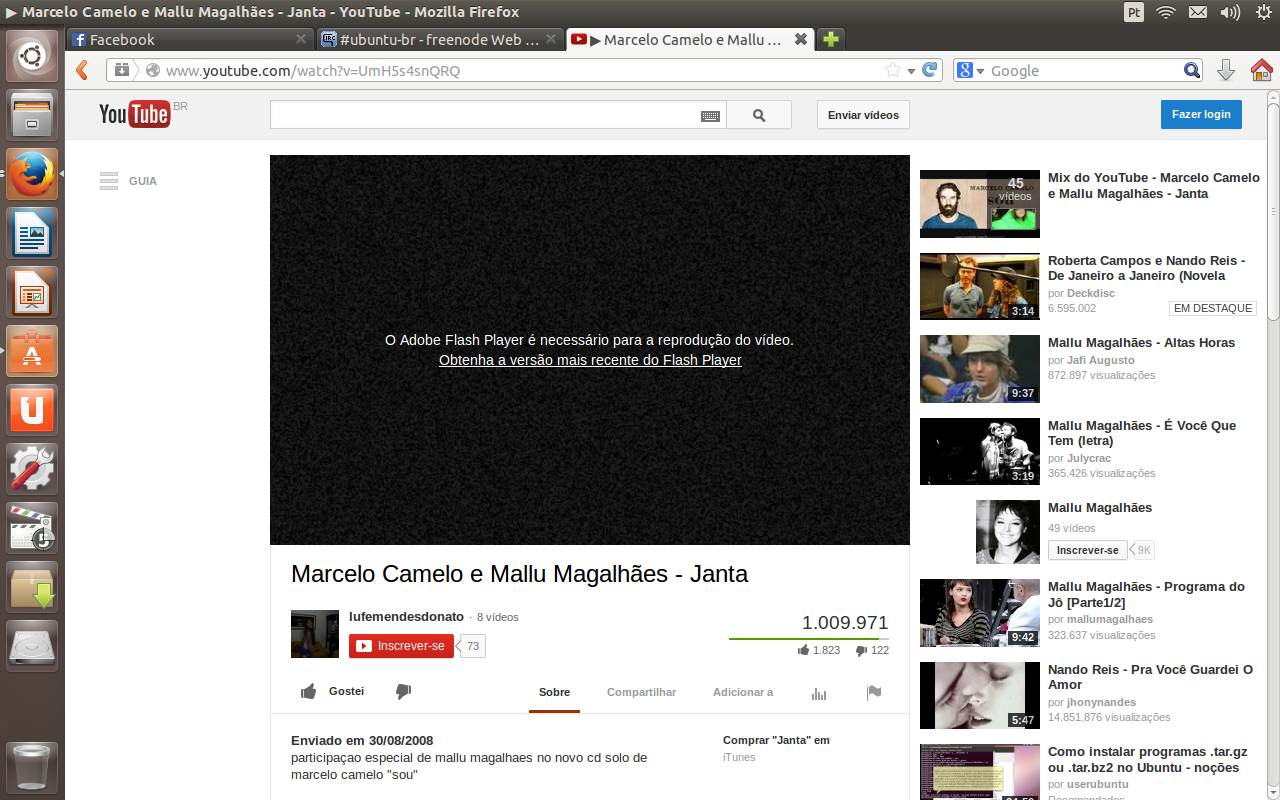
Task: Click Firefox back arrow button
Action: 83,70
